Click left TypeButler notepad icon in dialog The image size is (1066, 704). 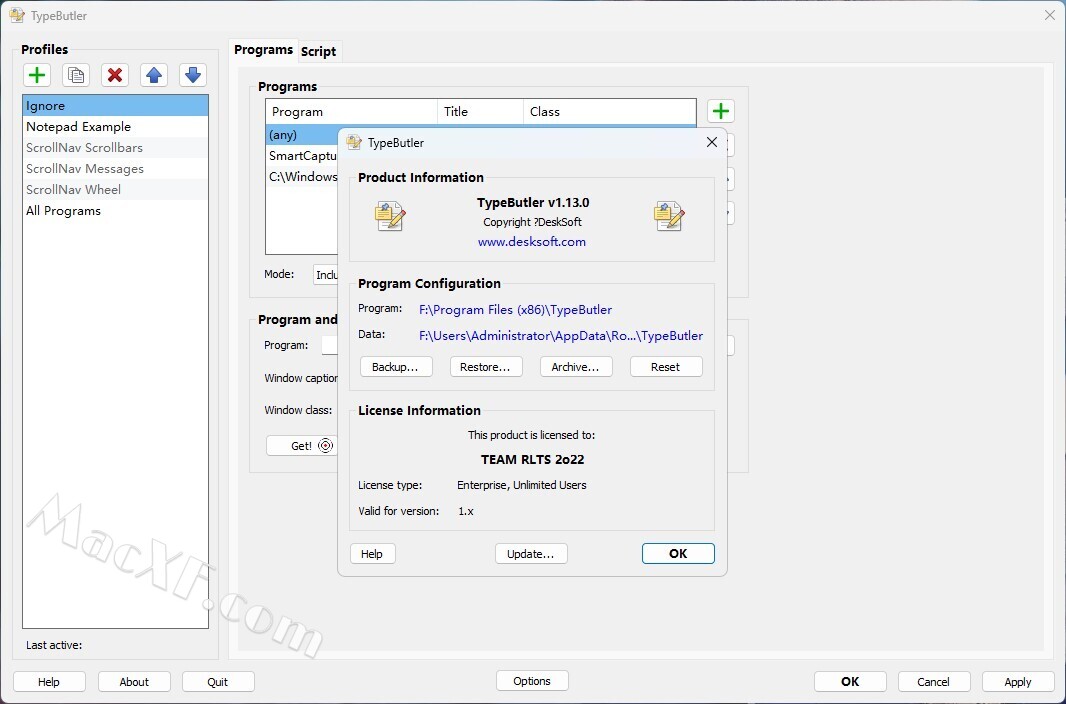[x=390, y=216]
